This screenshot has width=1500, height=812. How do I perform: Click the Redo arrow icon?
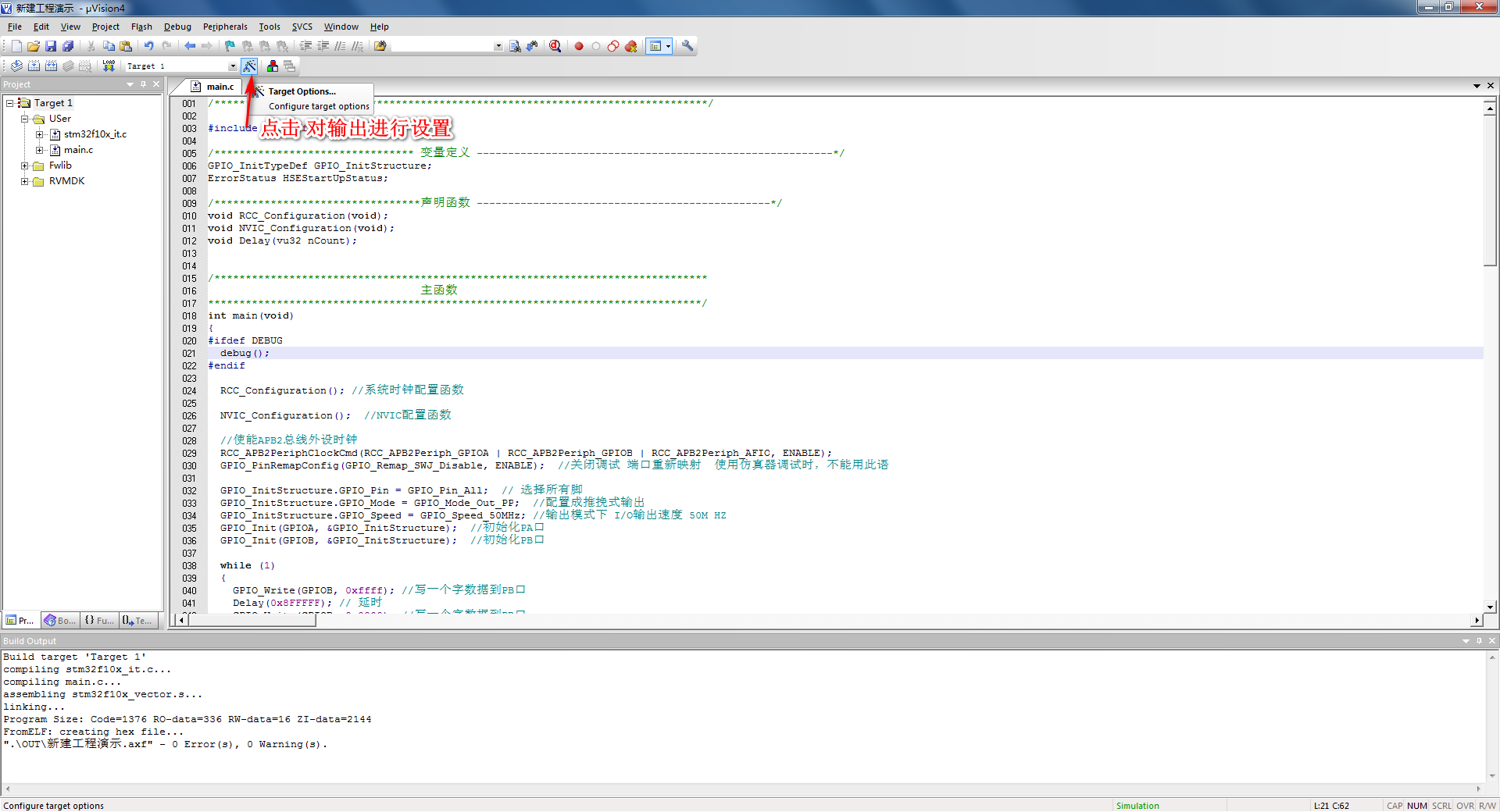(x=166, y=46)
